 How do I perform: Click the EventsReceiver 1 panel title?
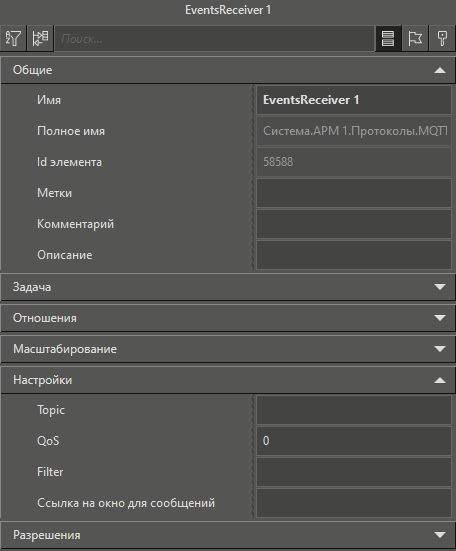[x=228, y=10]
